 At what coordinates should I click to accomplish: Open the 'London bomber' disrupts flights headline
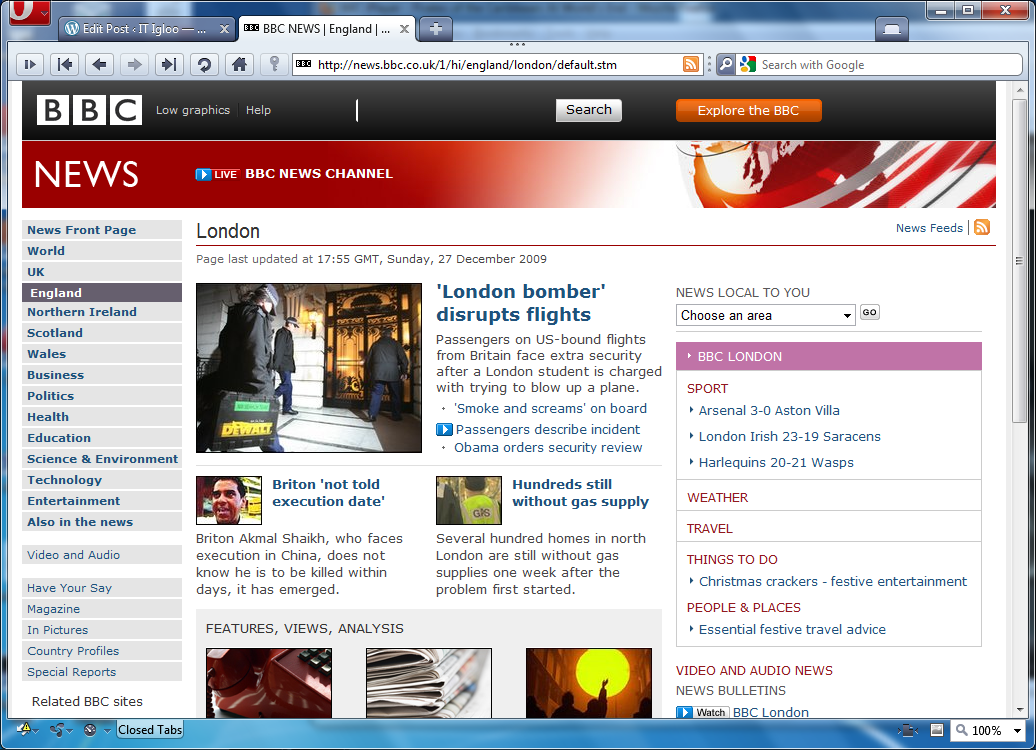tap(521, 303)
